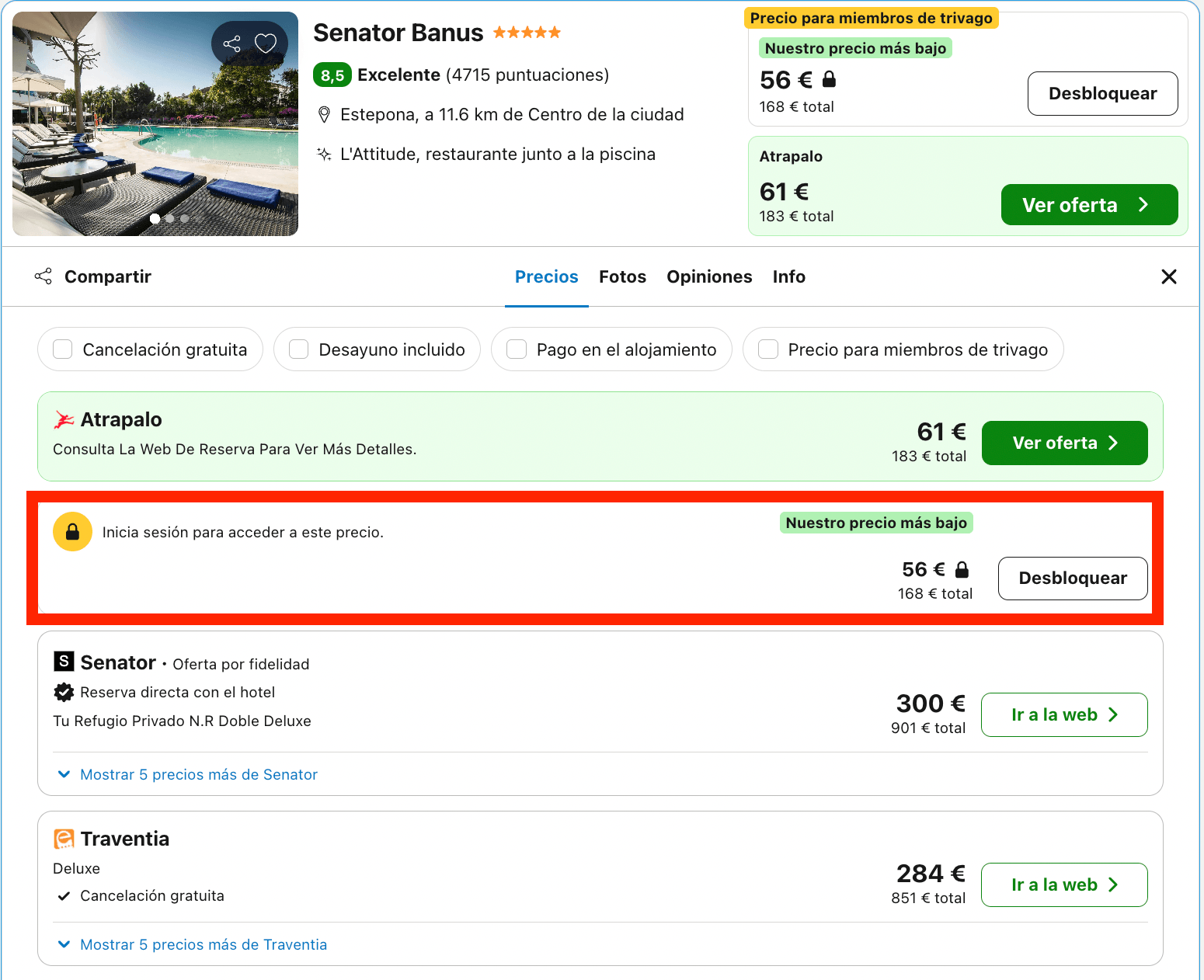
Task: Switch to the Info tab
Action: click(788, 276)
